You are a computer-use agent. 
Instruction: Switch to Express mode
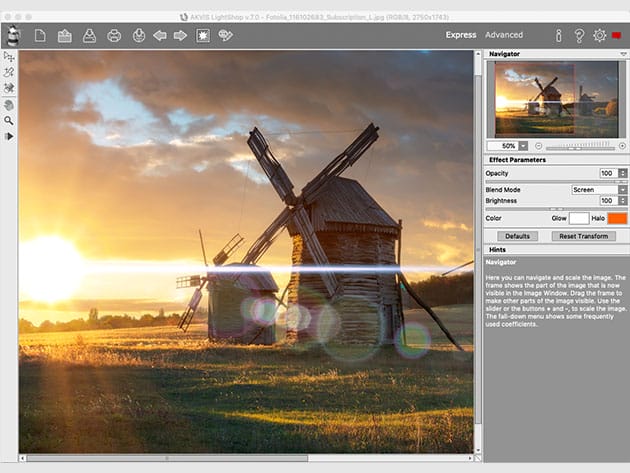coord(462,36)
